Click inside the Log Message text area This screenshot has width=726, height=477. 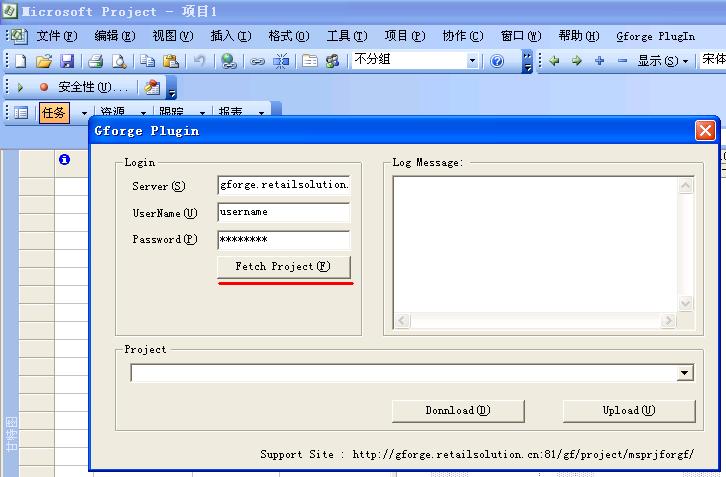pos(536,245)
